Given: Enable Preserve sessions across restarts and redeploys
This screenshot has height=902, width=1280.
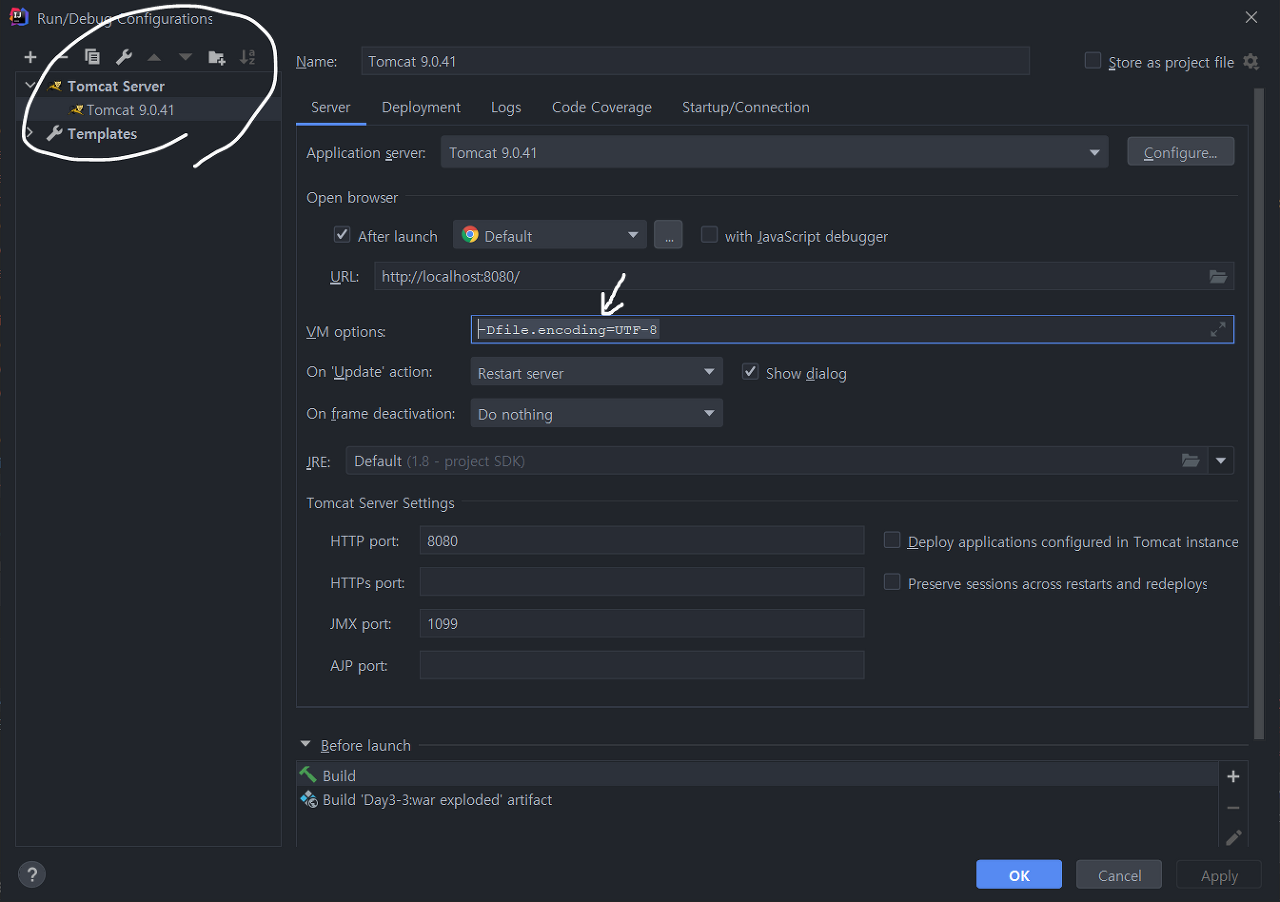Looking at the screenshot, I should point(892,582).
